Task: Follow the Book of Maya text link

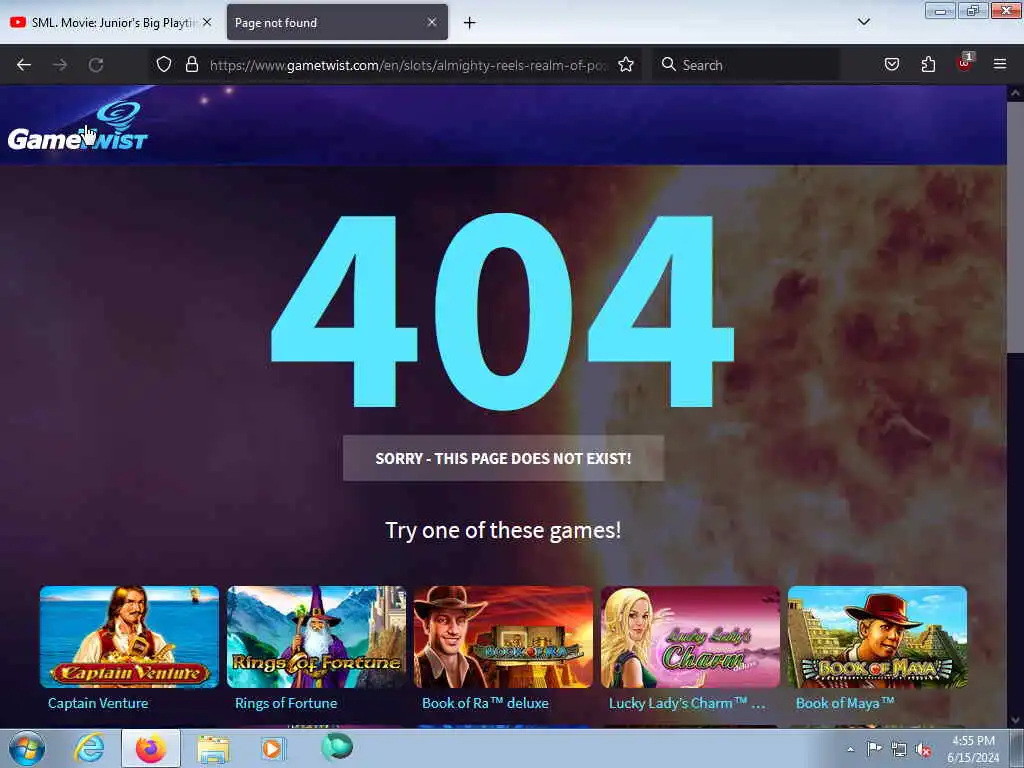Action: click(x=845, y=703)
